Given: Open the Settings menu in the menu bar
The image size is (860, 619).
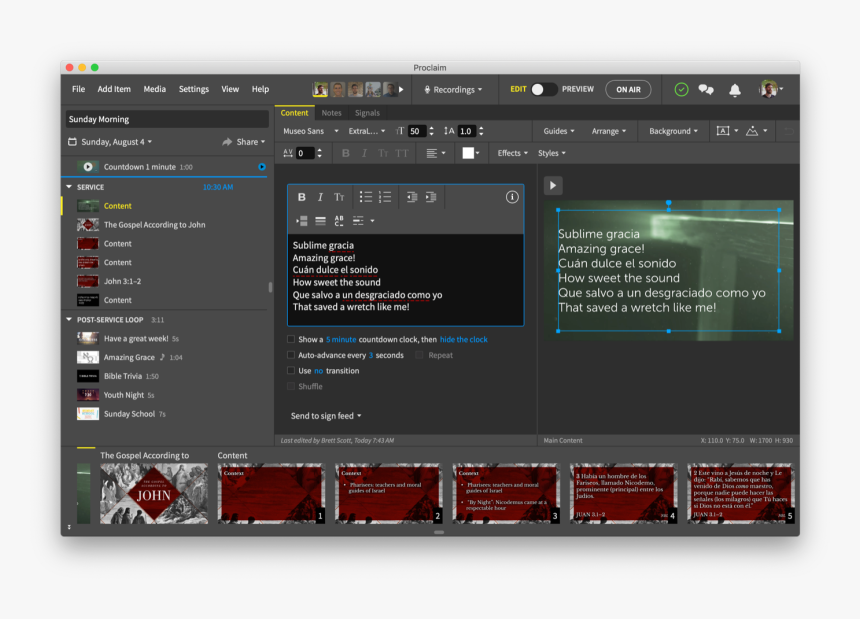Looking at the screenshot, I should 193,89.
